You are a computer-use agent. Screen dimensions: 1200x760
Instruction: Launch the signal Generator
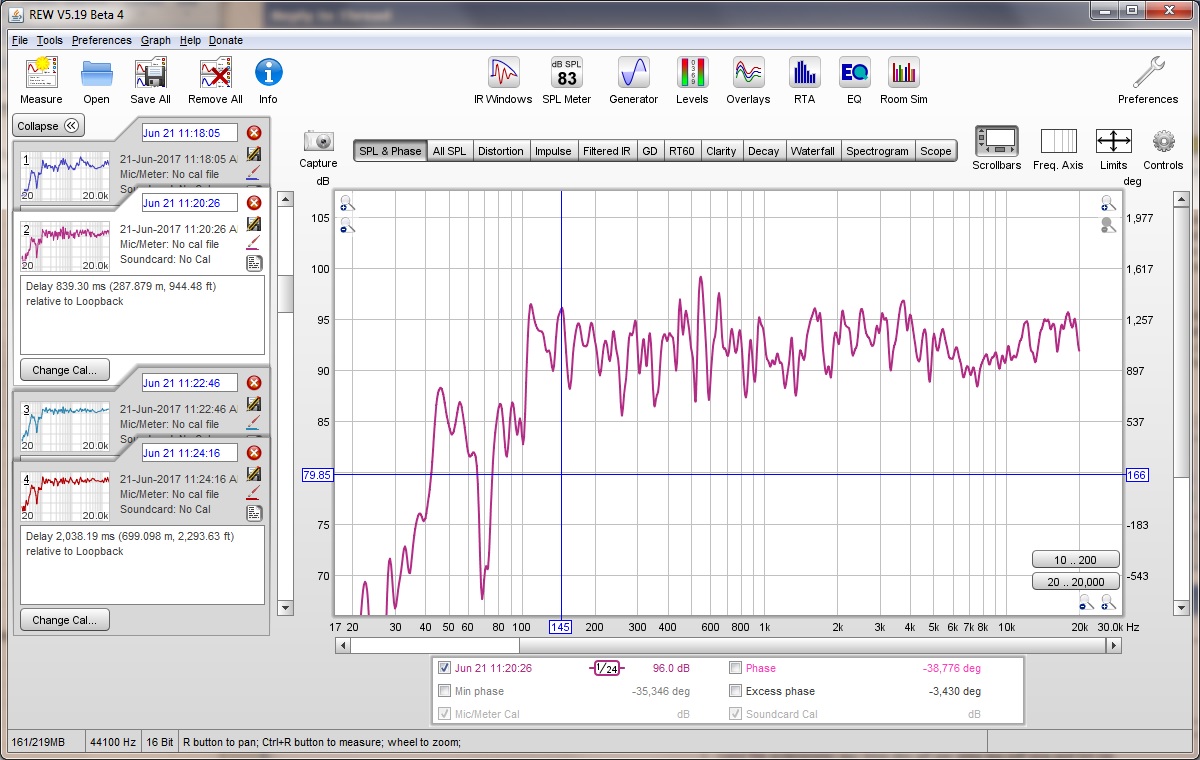[634, 73]
